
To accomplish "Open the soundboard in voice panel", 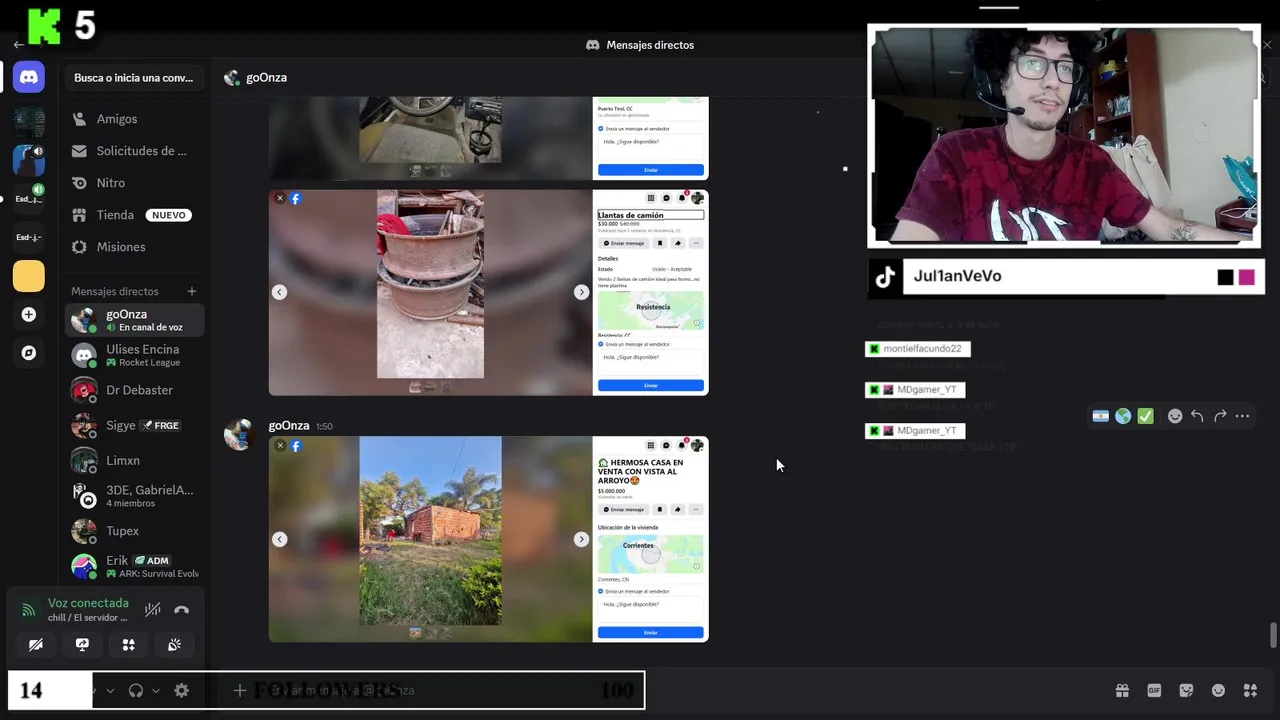I will tap(174, 645).
